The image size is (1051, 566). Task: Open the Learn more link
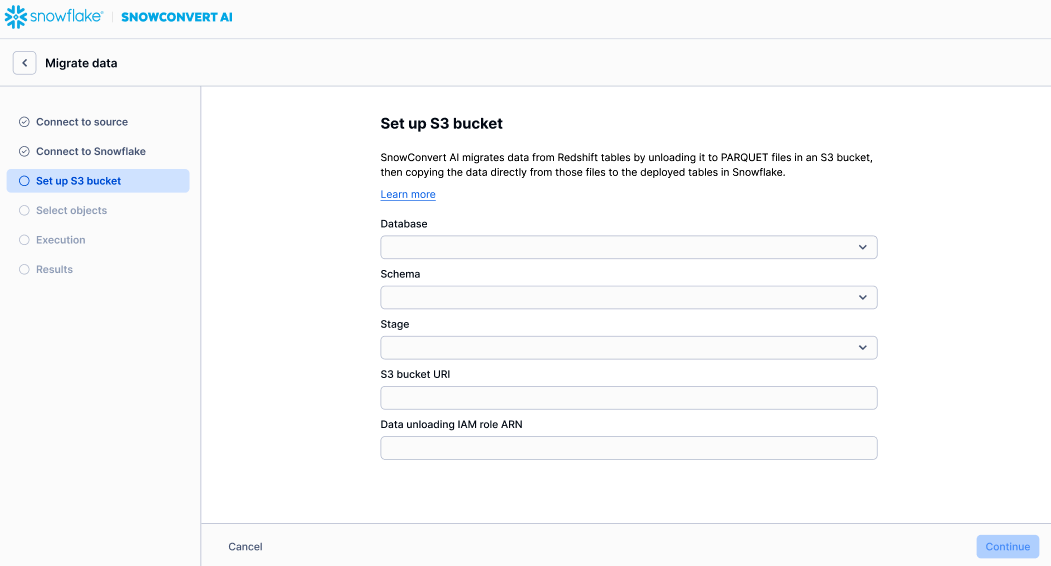tap(408, 194)
